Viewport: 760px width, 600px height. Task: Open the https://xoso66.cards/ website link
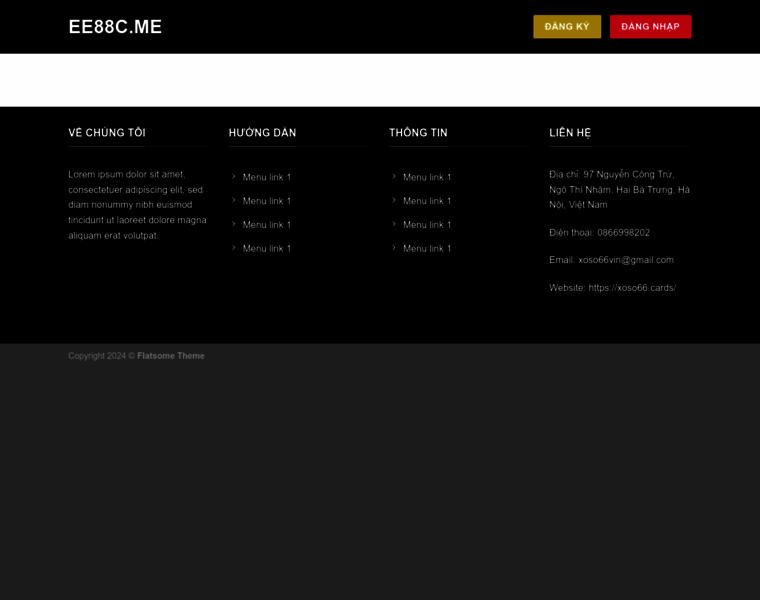[x=632, y=288]
